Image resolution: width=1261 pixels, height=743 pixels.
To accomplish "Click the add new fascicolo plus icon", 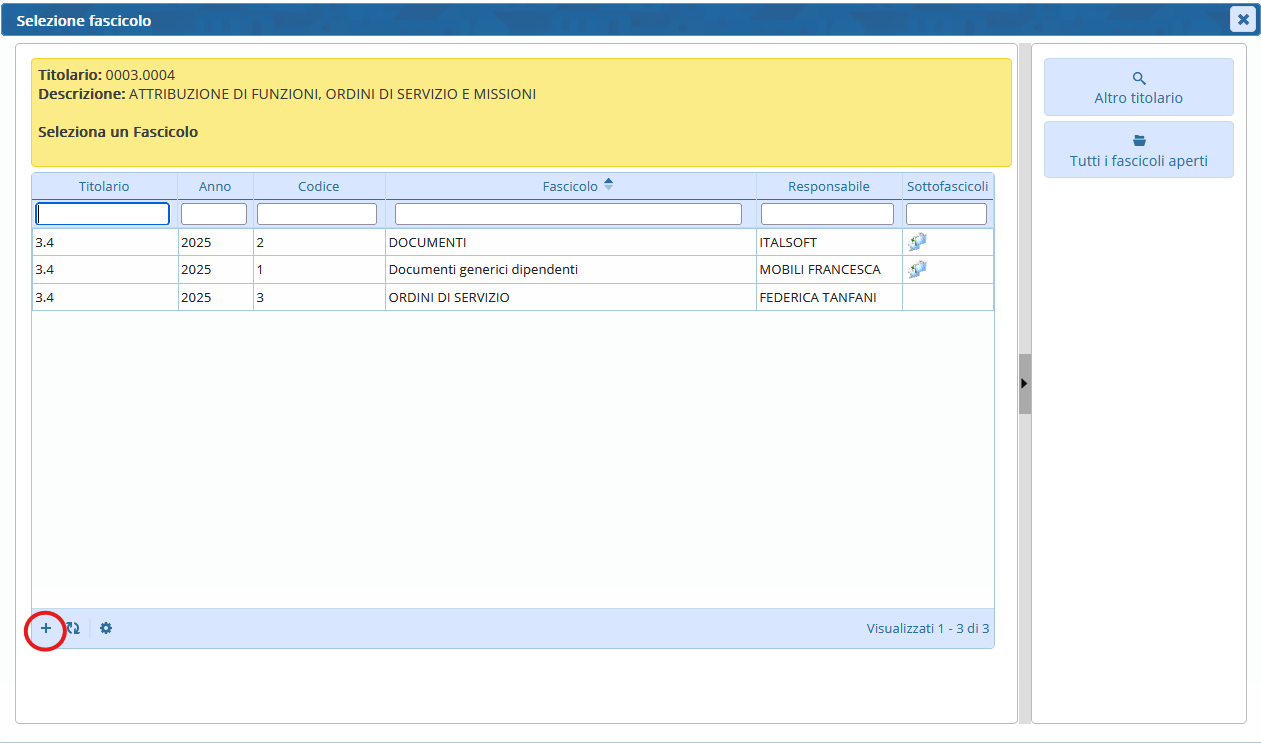I will 45,629.
